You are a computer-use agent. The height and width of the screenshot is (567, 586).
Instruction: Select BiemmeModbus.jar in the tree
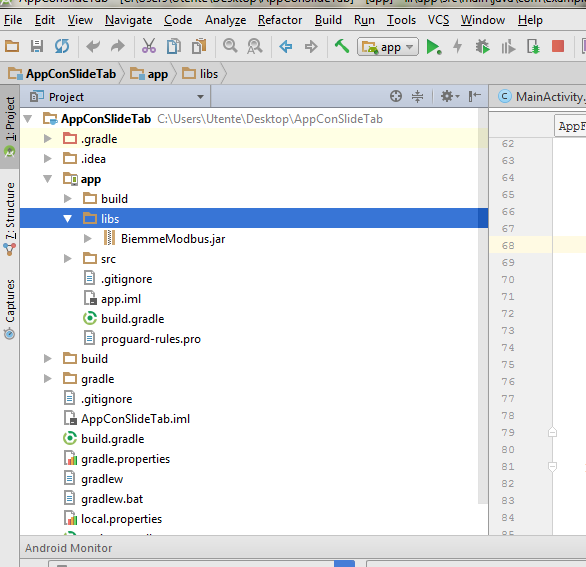pyautogui.click(x=173, y=238)
